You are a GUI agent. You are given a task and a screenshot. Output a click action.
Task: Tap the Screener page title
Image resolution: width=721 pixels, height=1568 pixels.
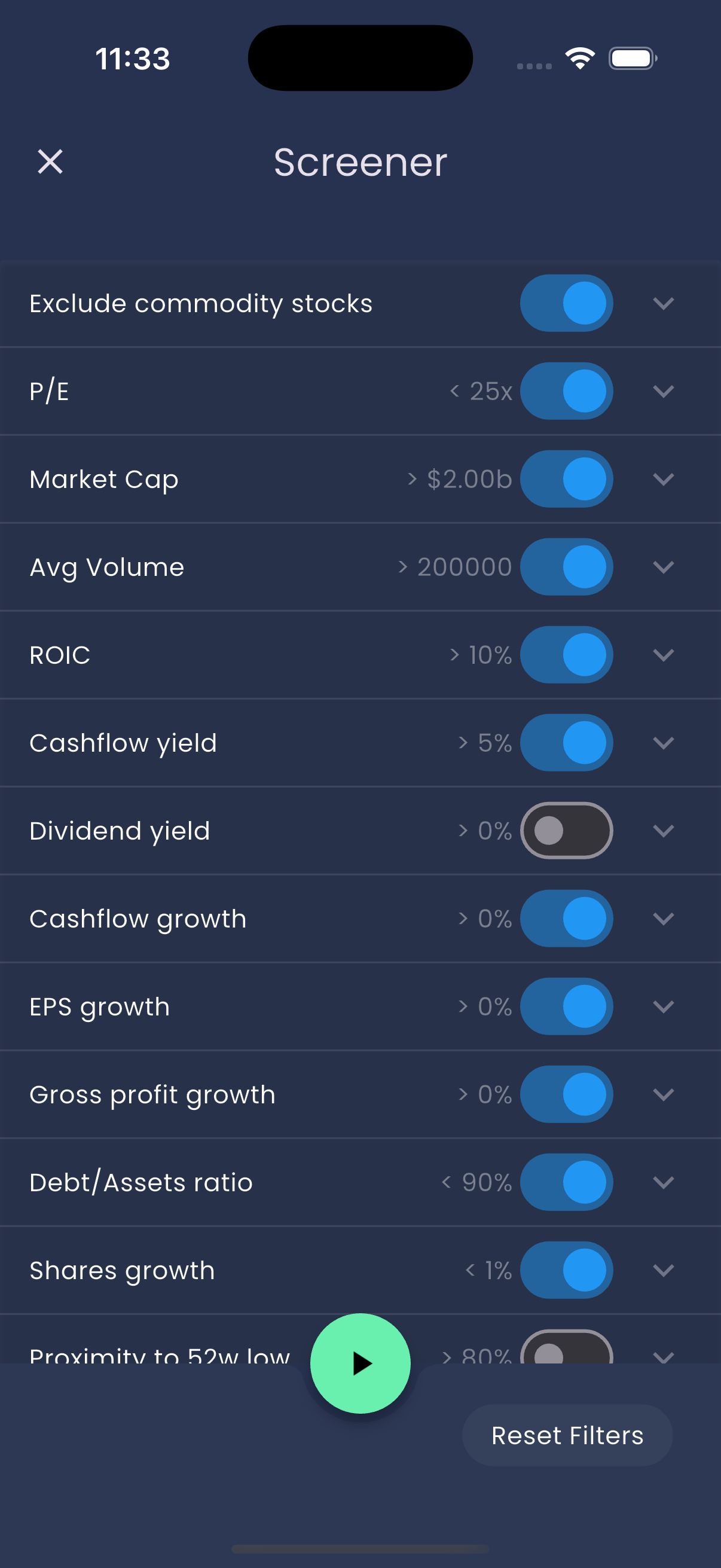[360, 162]
